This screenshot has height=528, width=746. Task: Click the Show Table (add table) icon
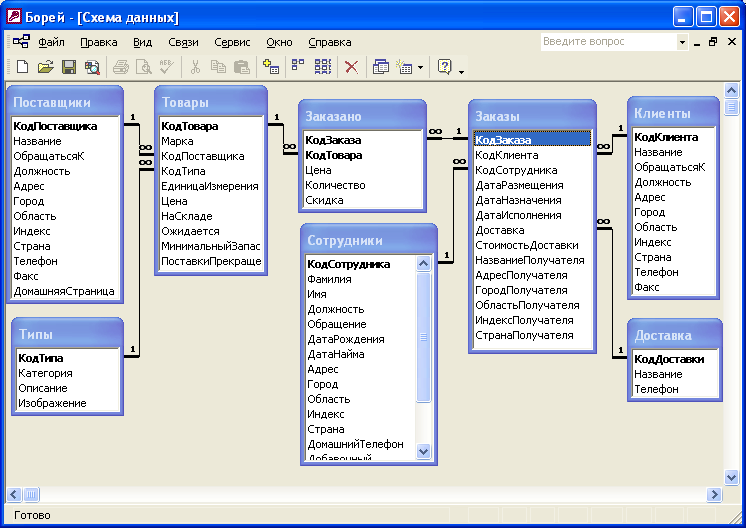[271, 67]
